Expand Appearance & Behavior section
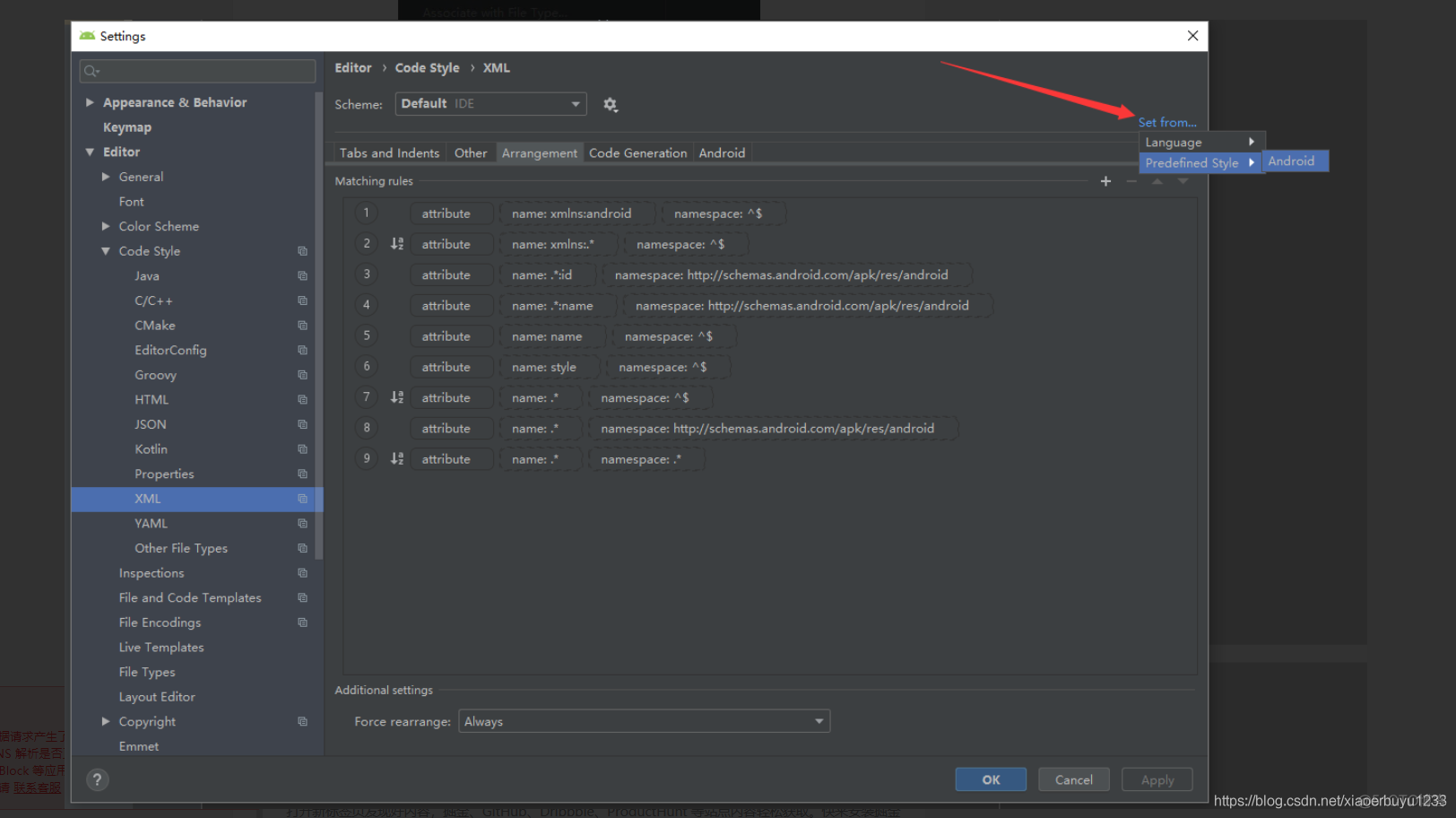The width and height of the screenshot is (1456, 818). [x=90, y=102]
